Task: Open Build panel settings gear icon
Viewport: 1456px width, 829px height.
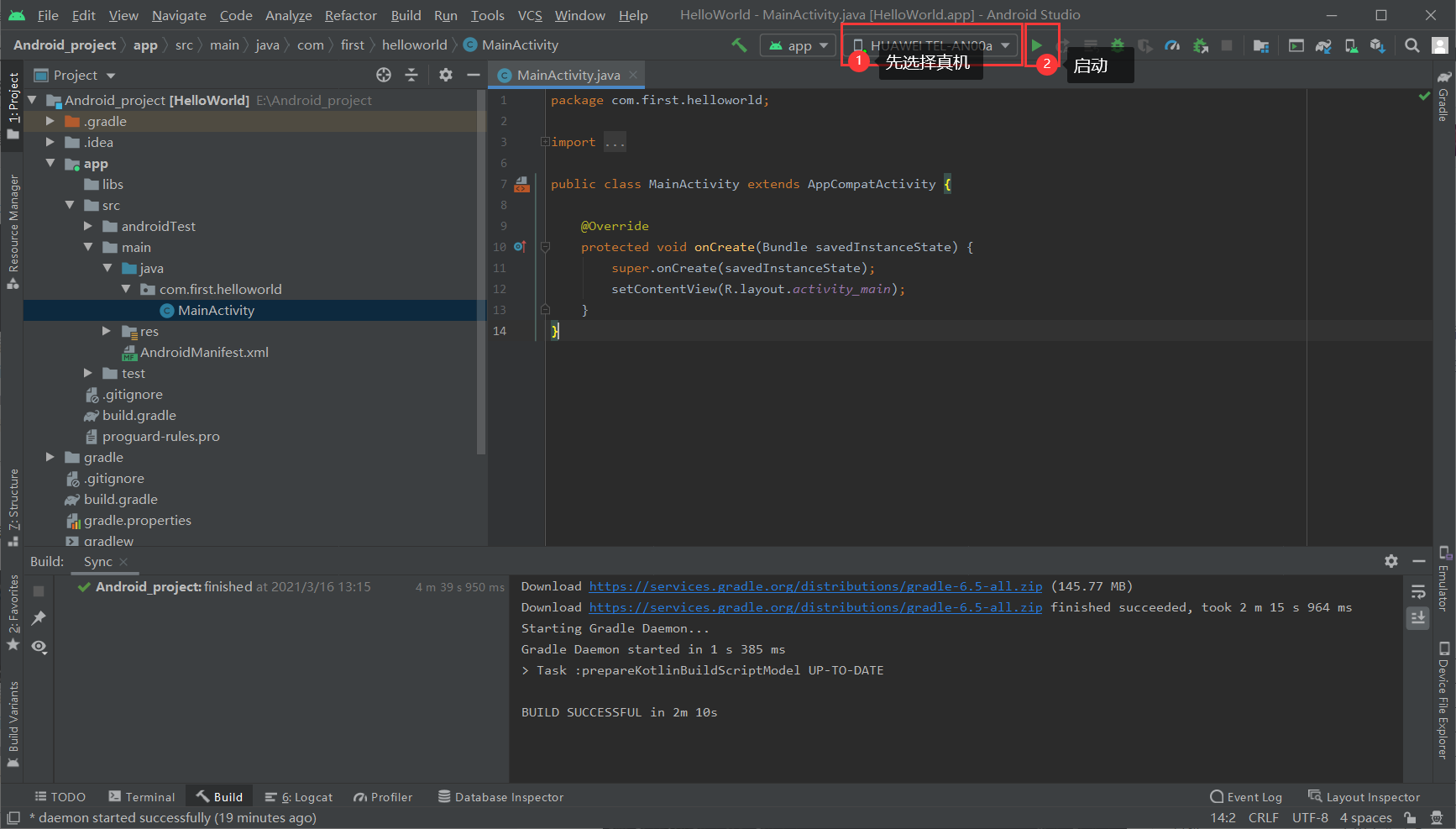Action: pos(1391,561)
